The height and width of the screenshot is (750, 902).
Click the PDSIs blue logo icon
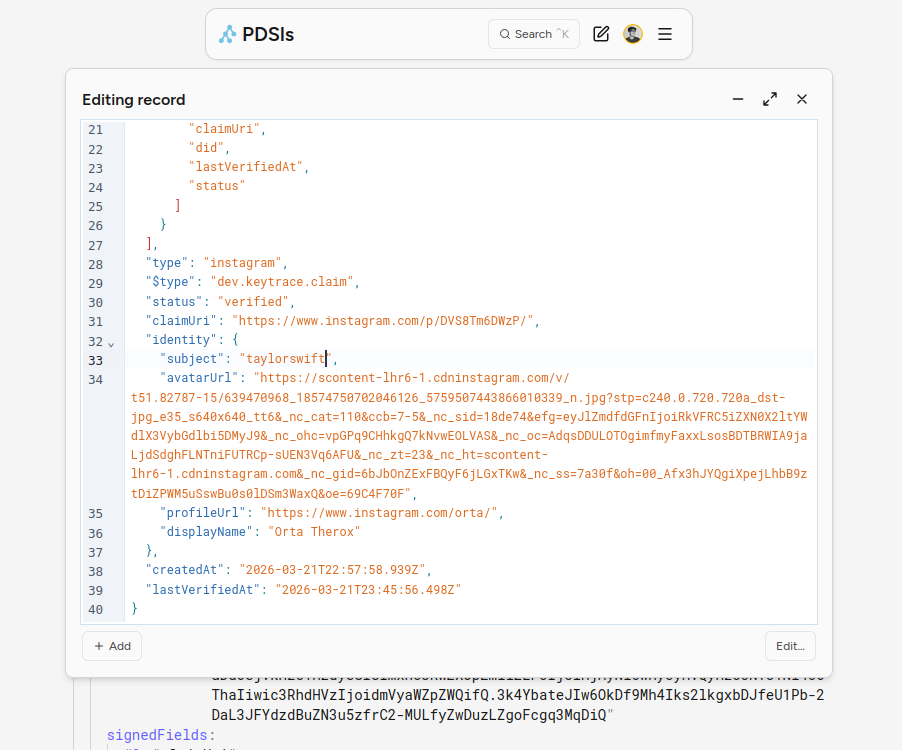pos(228,33)
